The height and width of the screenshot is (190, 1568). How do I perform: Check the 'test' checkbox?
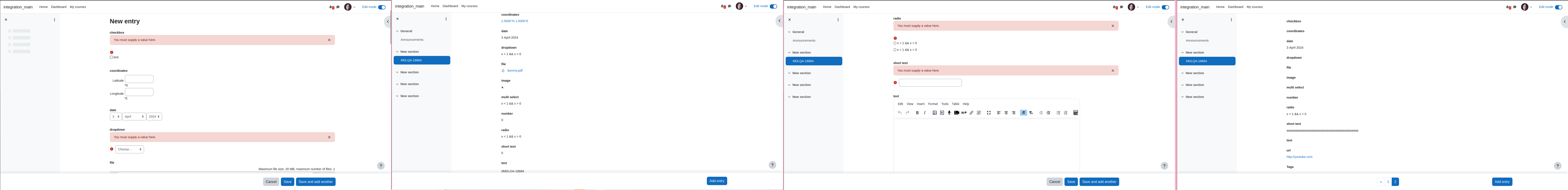(111, 57)
